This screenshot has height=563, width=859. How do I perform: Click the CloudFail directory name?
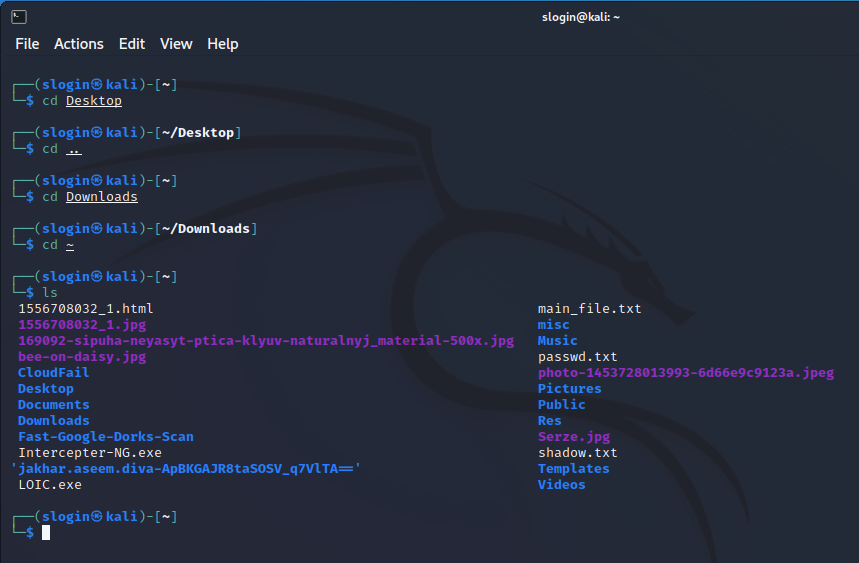click(x=54, y=373)
